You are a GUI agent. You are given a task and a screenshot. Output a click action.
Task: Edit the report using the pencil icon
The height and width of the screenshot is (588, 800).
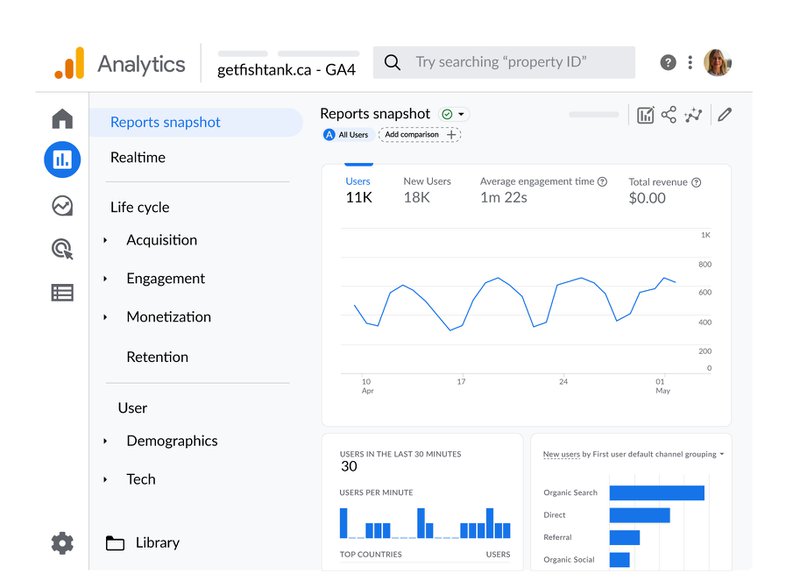pos(726,115)
